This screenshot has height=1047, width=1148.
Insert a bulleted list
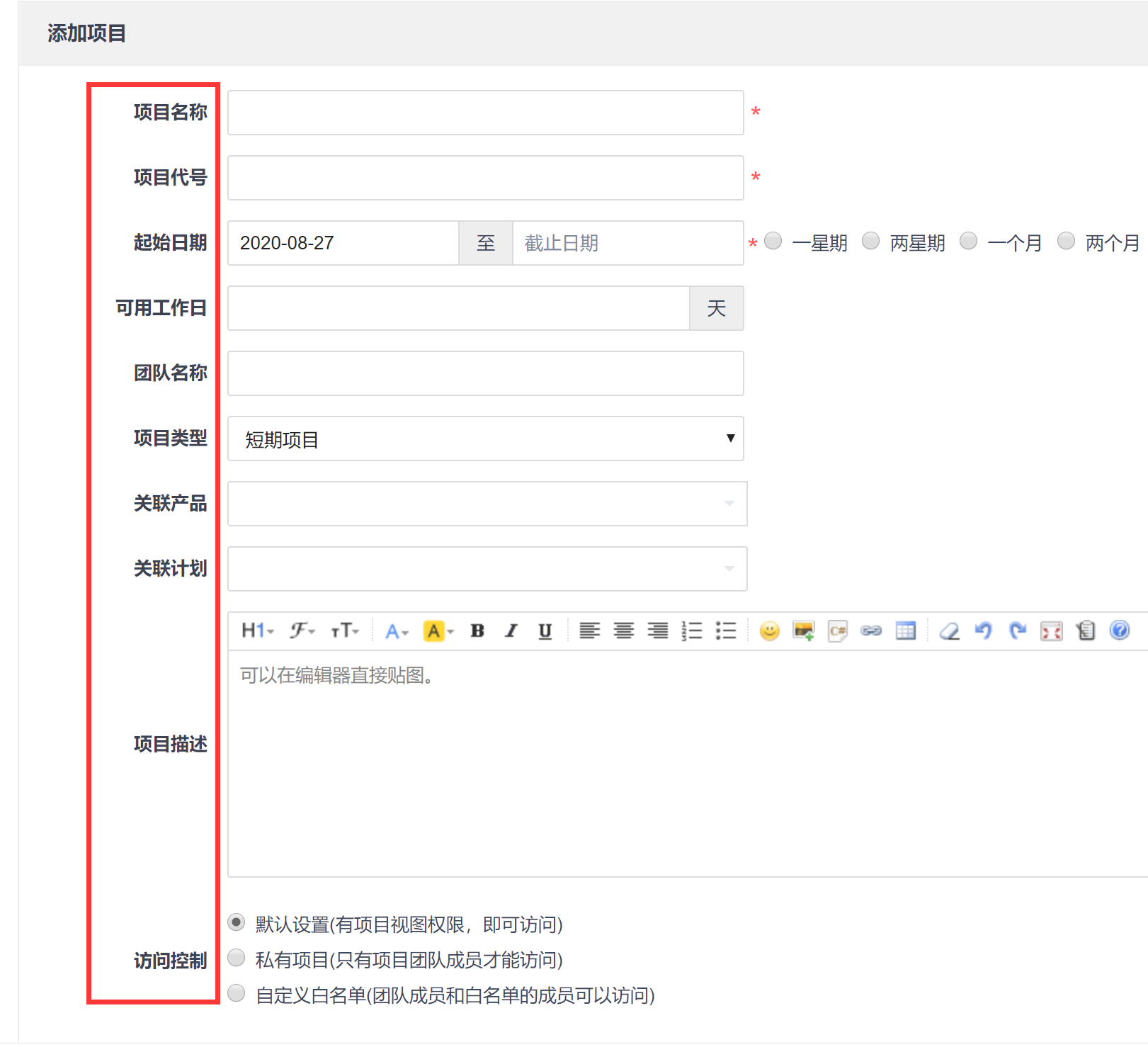(726, 630)
